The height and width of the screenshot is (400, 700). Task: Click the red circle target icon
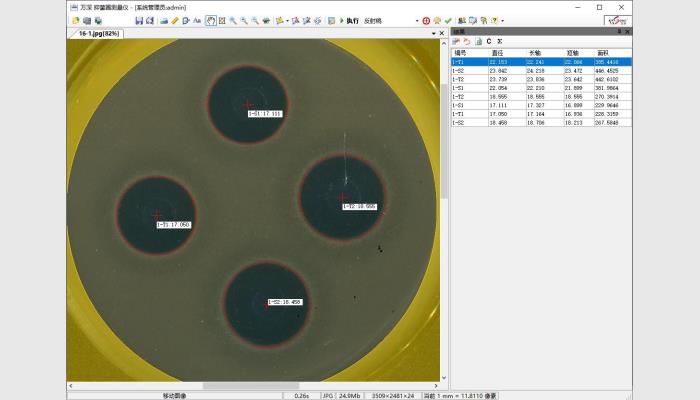point(426,20)
